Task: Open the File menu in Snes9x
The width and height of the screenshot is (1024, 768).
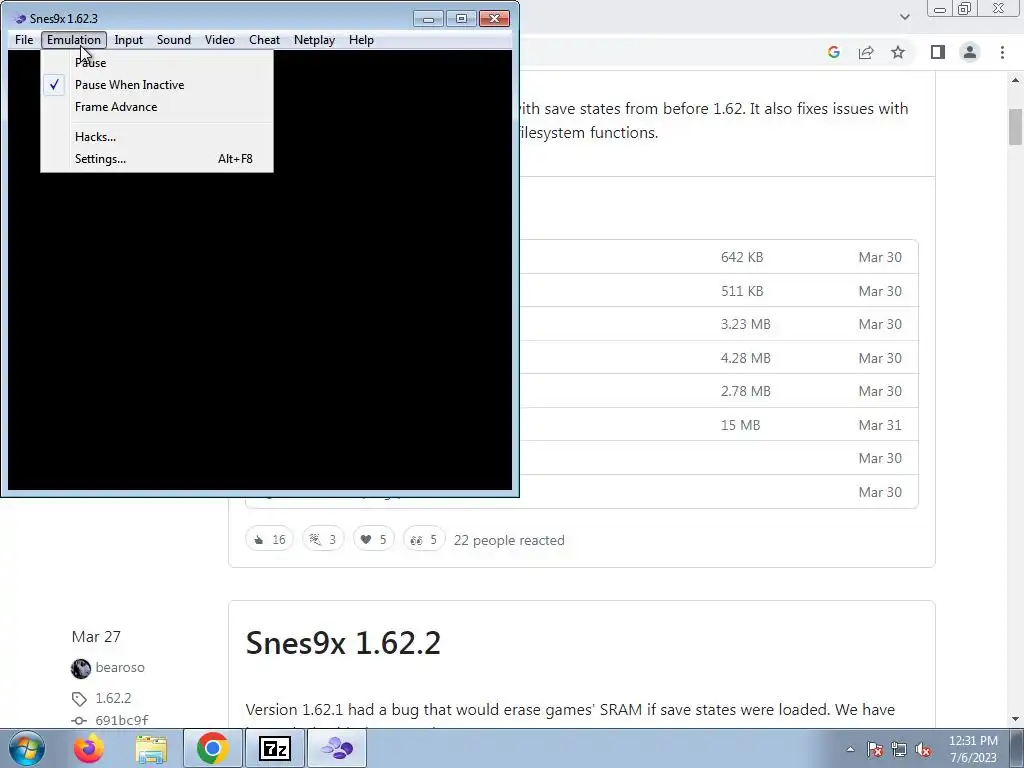Action: coord(24,40)
